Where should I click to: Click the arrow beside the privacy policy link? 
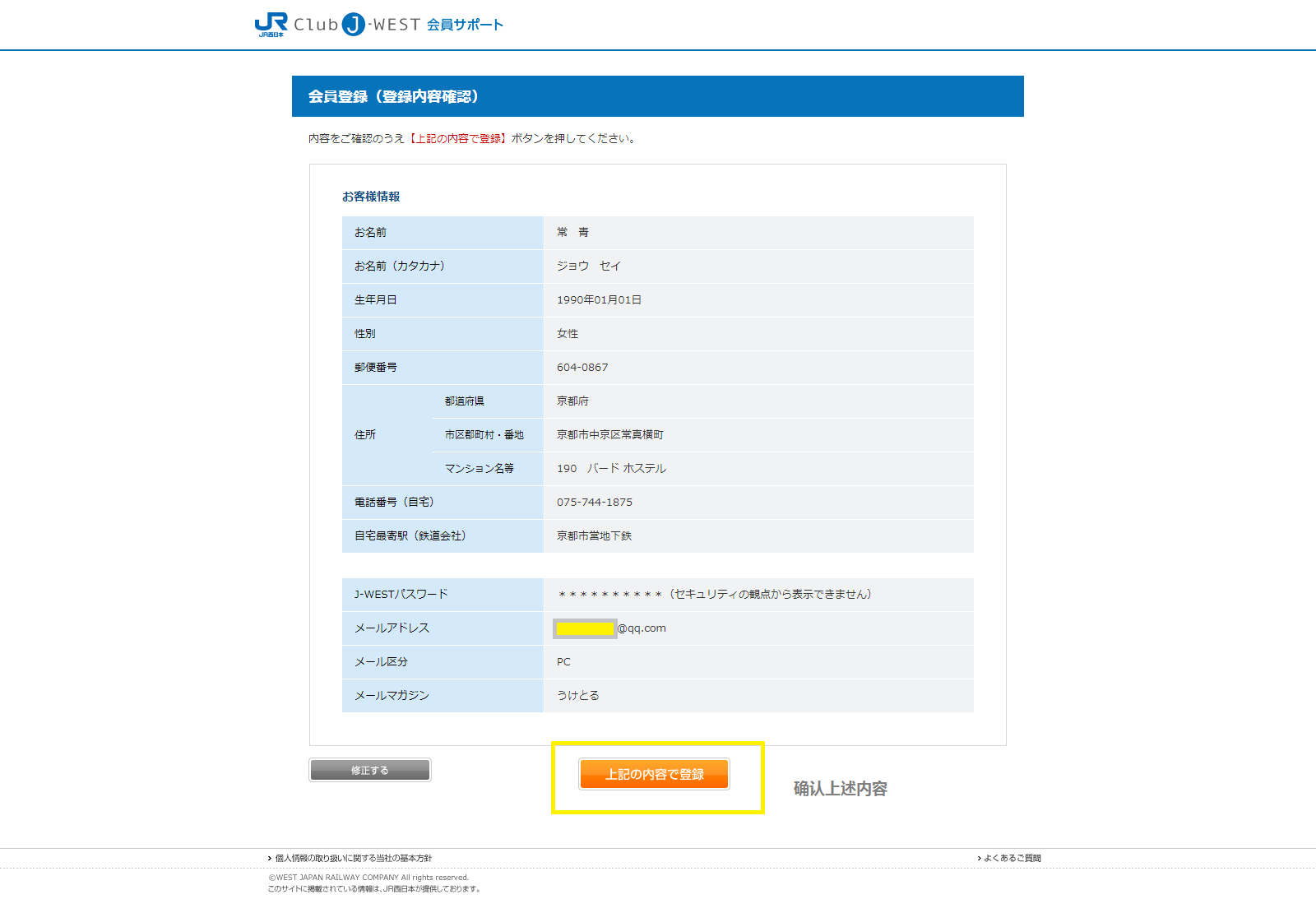pos(270,858)
